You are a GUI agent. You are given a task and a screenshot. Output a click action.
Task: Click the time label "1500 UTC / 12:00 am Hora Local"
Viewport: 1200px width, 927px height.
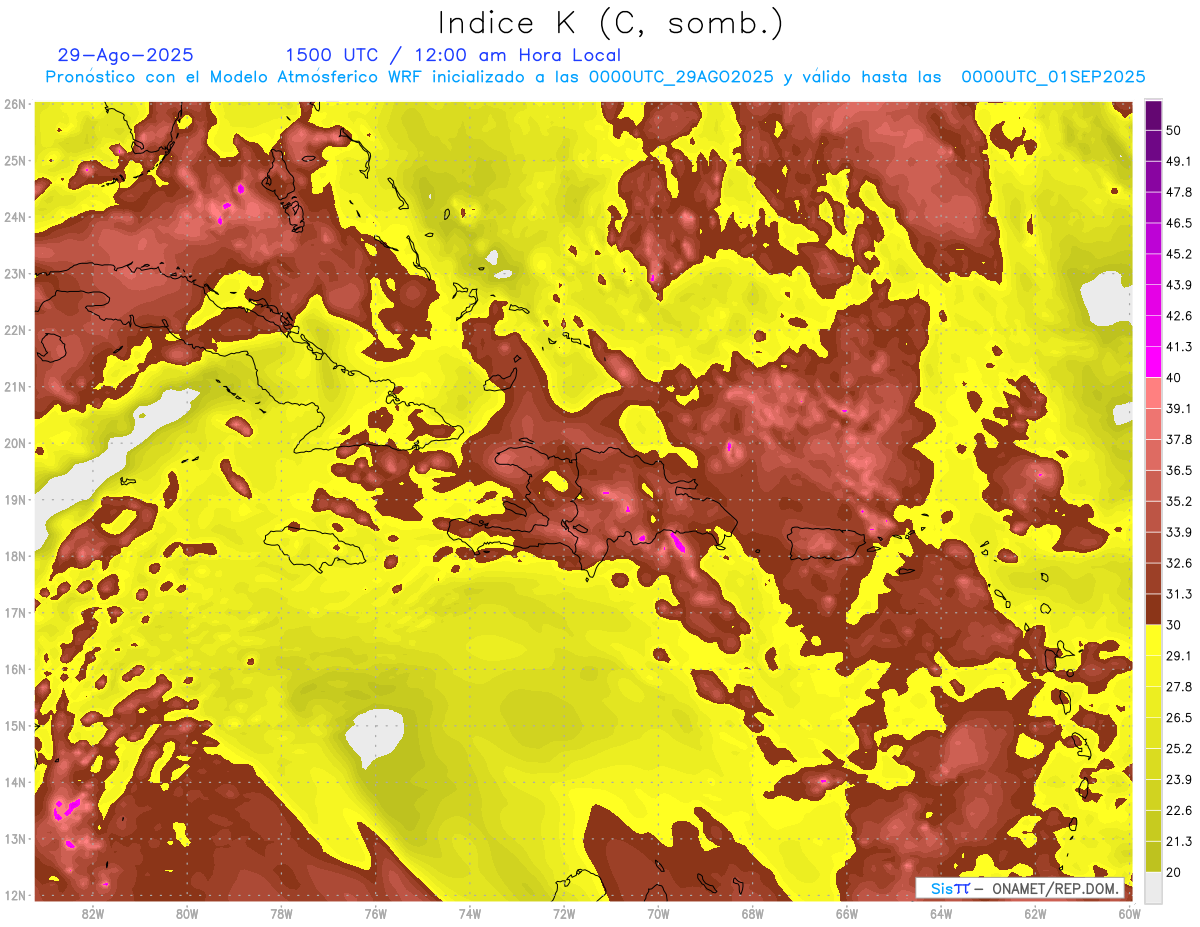[453, 55]
